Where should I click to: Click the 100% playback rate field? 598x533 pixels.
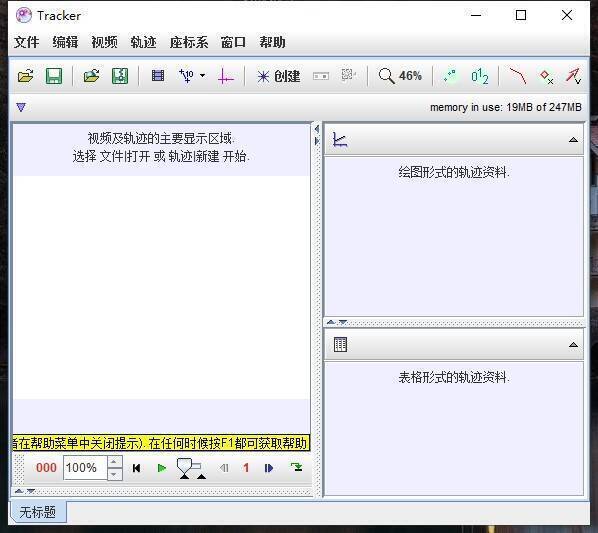tap(85, 468)
